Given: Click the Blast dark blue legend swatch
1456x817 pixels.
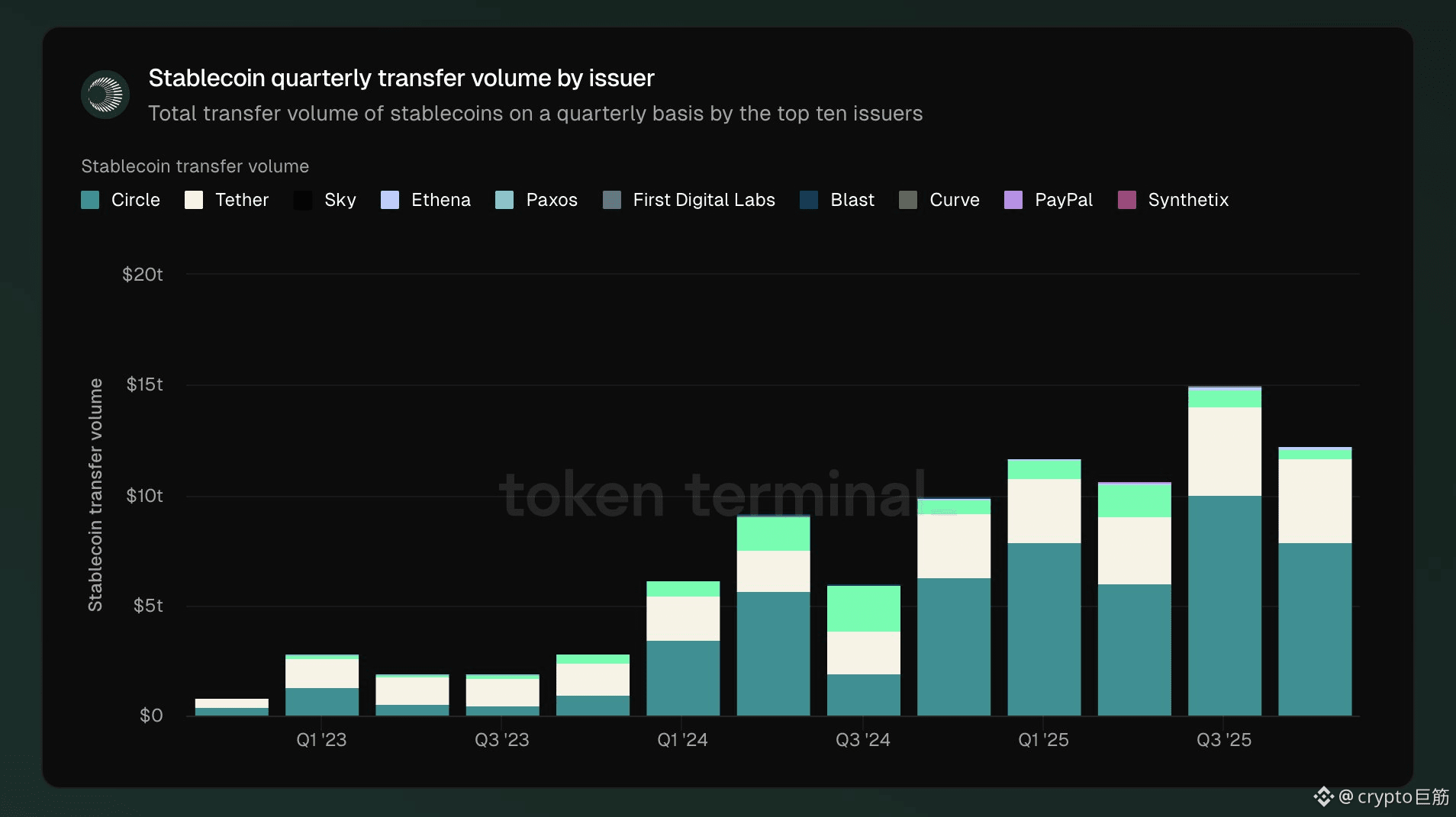Looking at the screenshot, I should click(809, 200).
